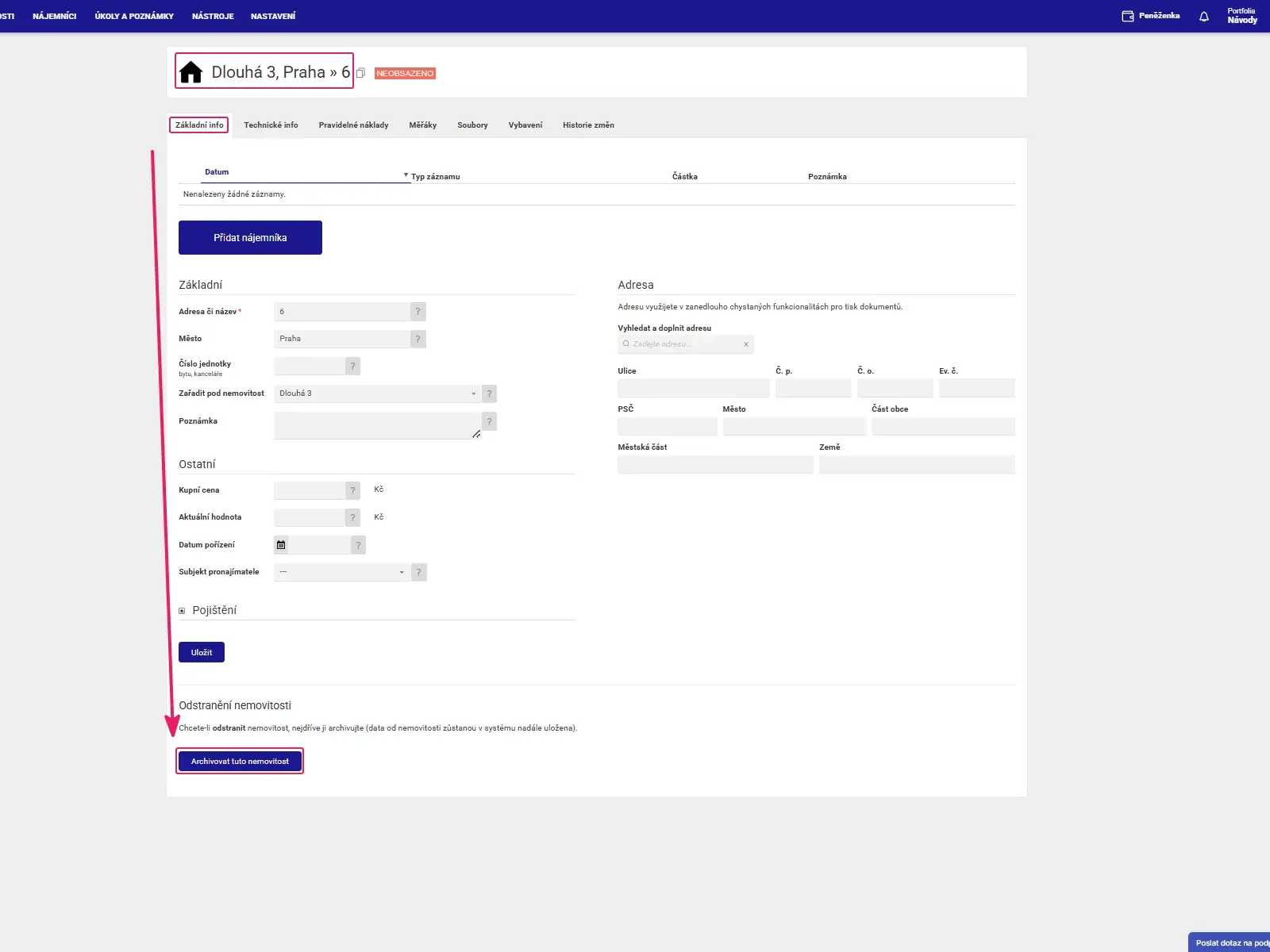Show help for Datum pořízení
The width and height of the screenshot is (1270, 952).
pos(358,545)
